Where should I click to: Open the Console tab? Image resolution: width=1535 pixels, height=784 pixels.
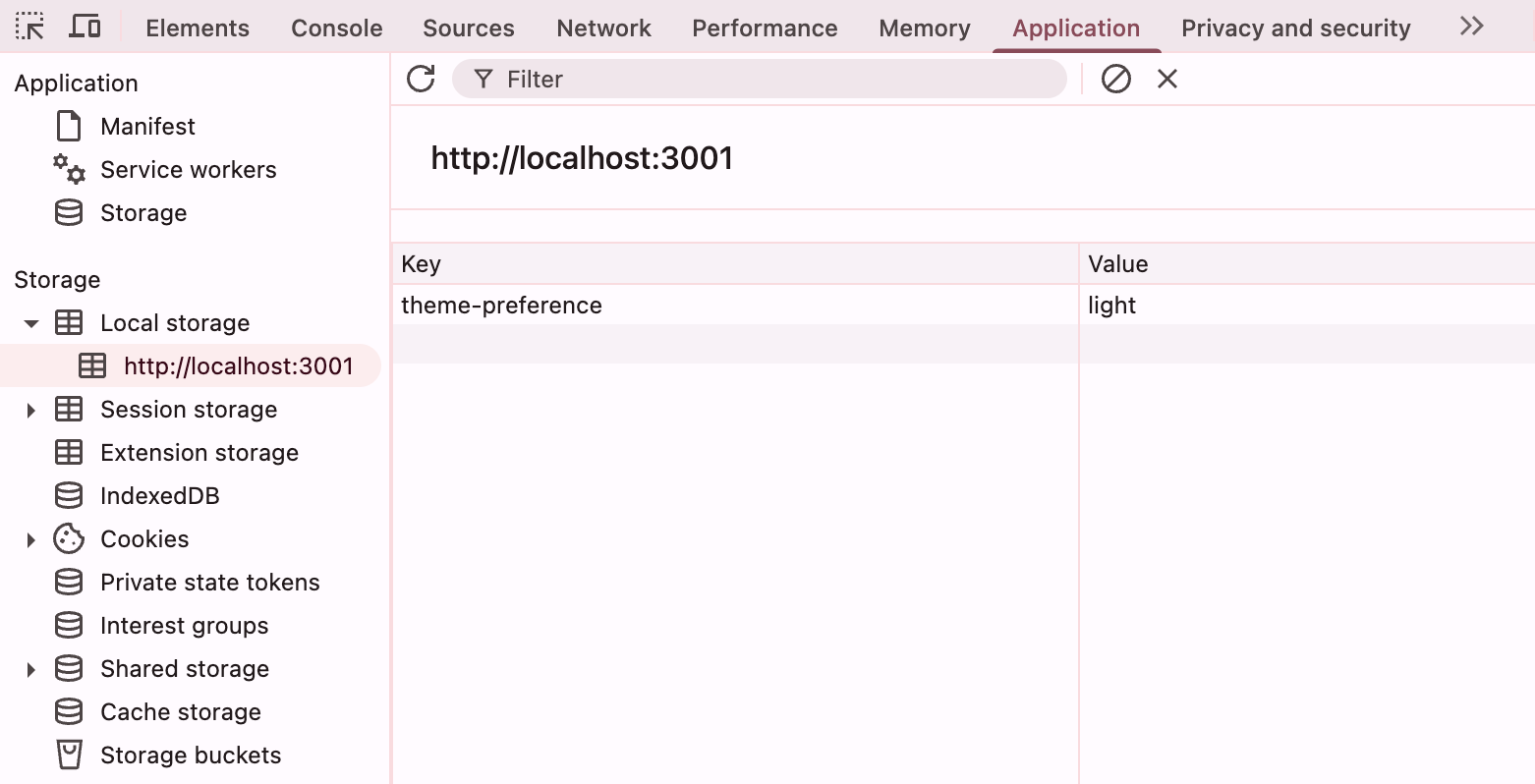click(x=336, y=28)
